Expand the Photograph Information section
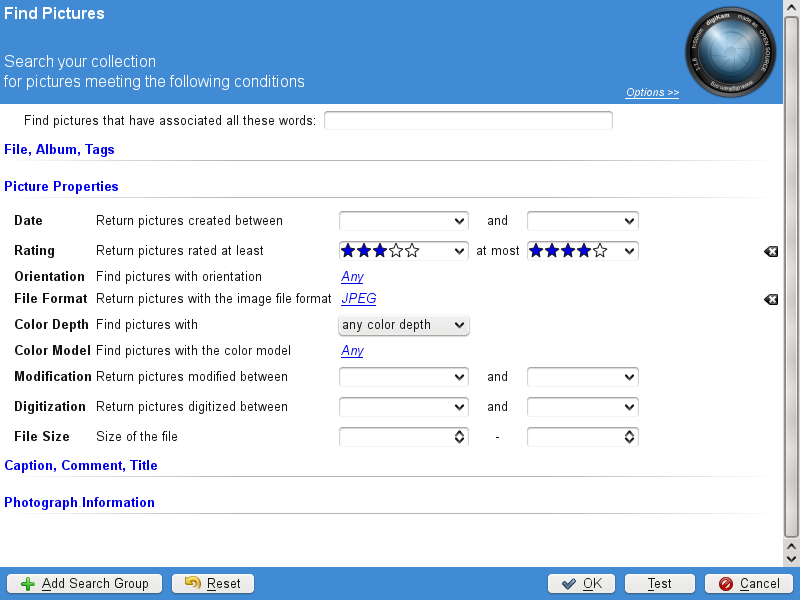This screenshot has width=800, height=600. click(79, 502)
